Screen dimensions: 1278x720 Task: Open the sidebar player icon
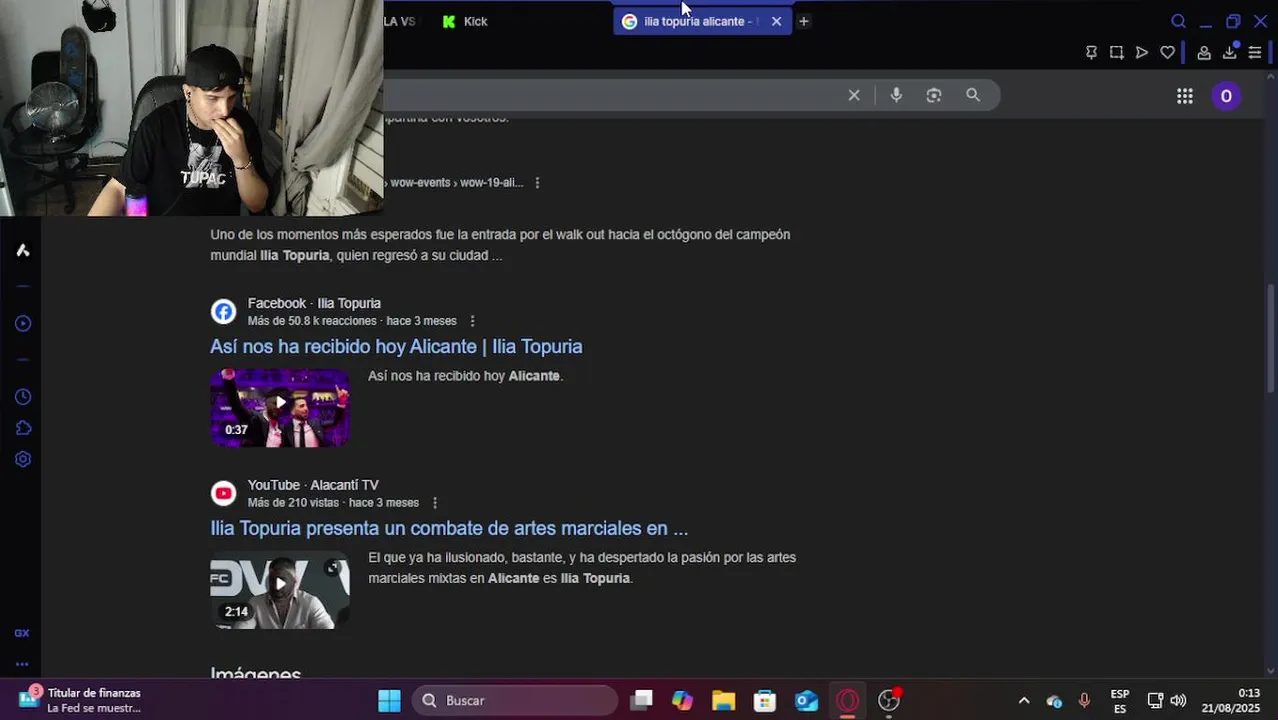pyautogui.click(x=22, y=323)
